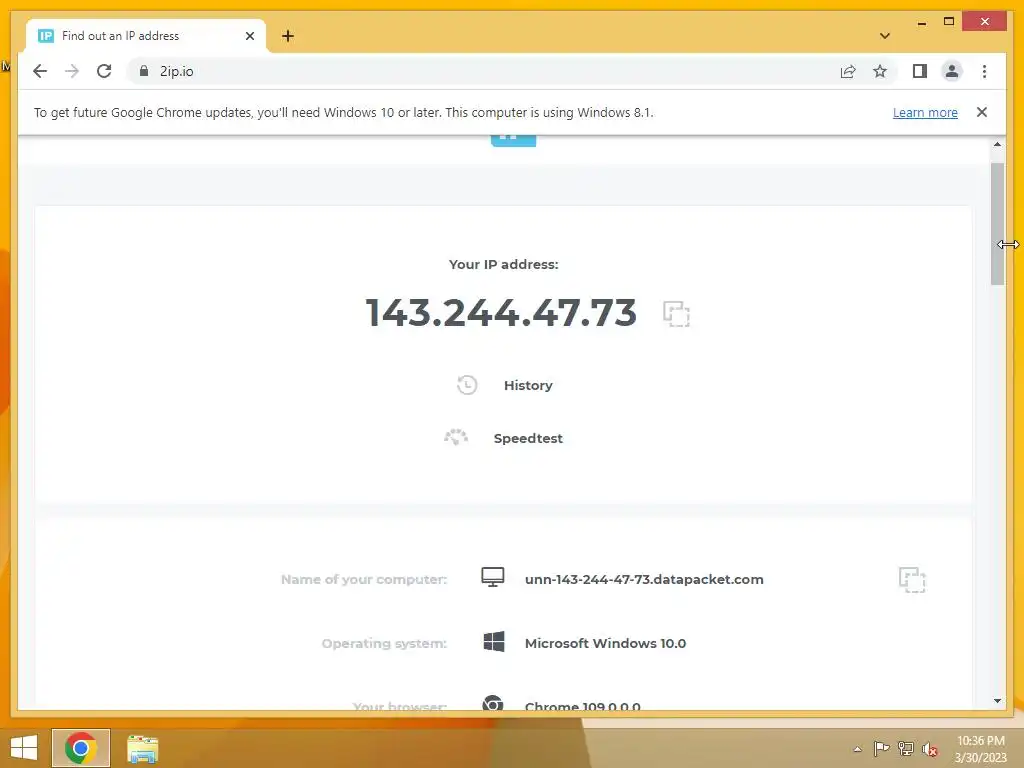Image resolution: width=1024 pixels, height=768 pixels.
Task: Show hidden system tray icons
Action: click(857, 749)
